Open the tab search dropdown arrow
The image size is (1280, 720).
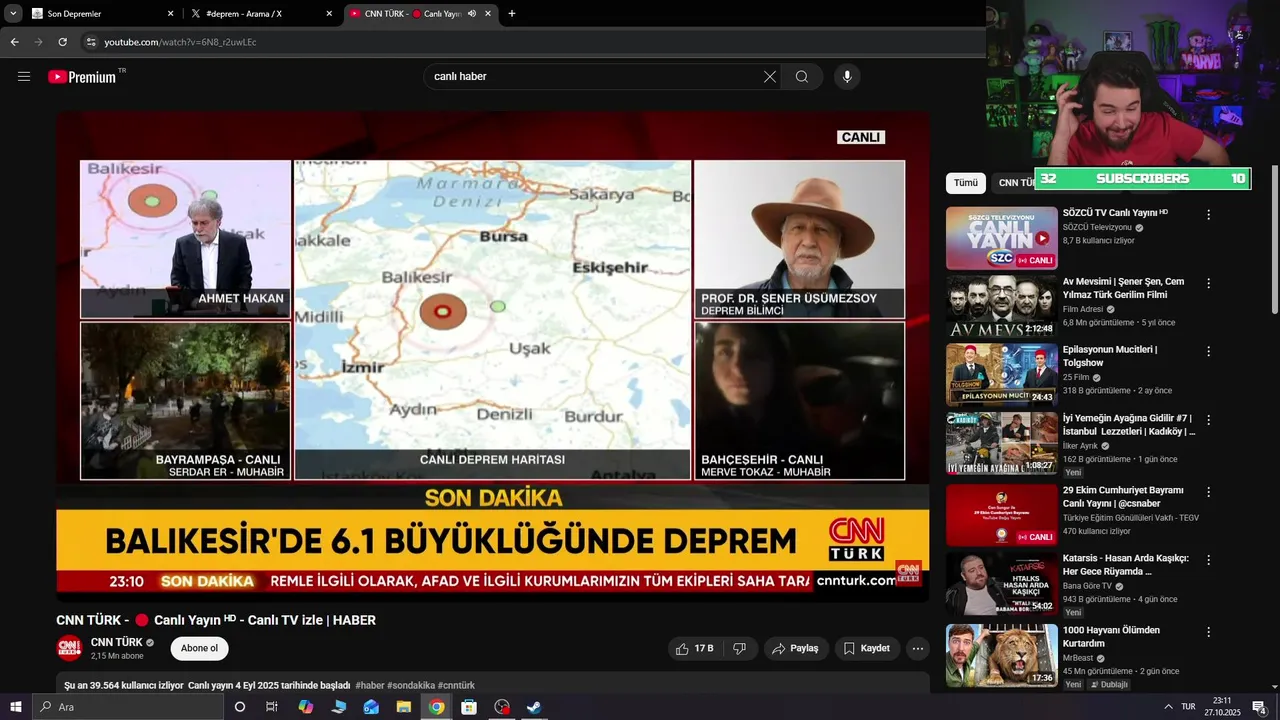click(x=13, y=14)
